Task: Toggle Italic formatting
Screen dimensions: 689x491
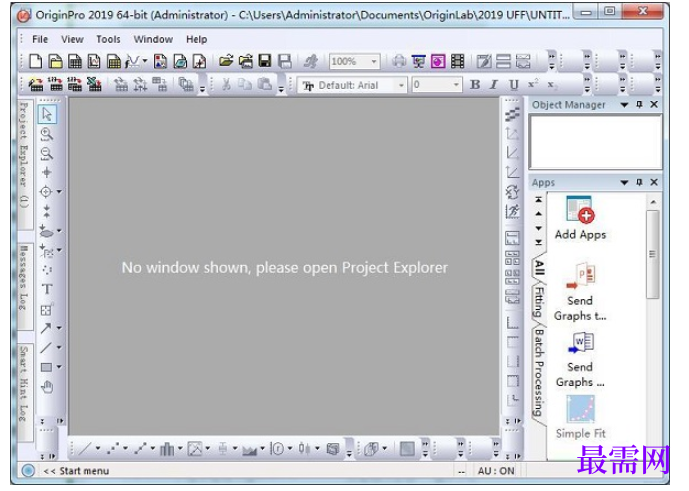Action: click(494, 84)
